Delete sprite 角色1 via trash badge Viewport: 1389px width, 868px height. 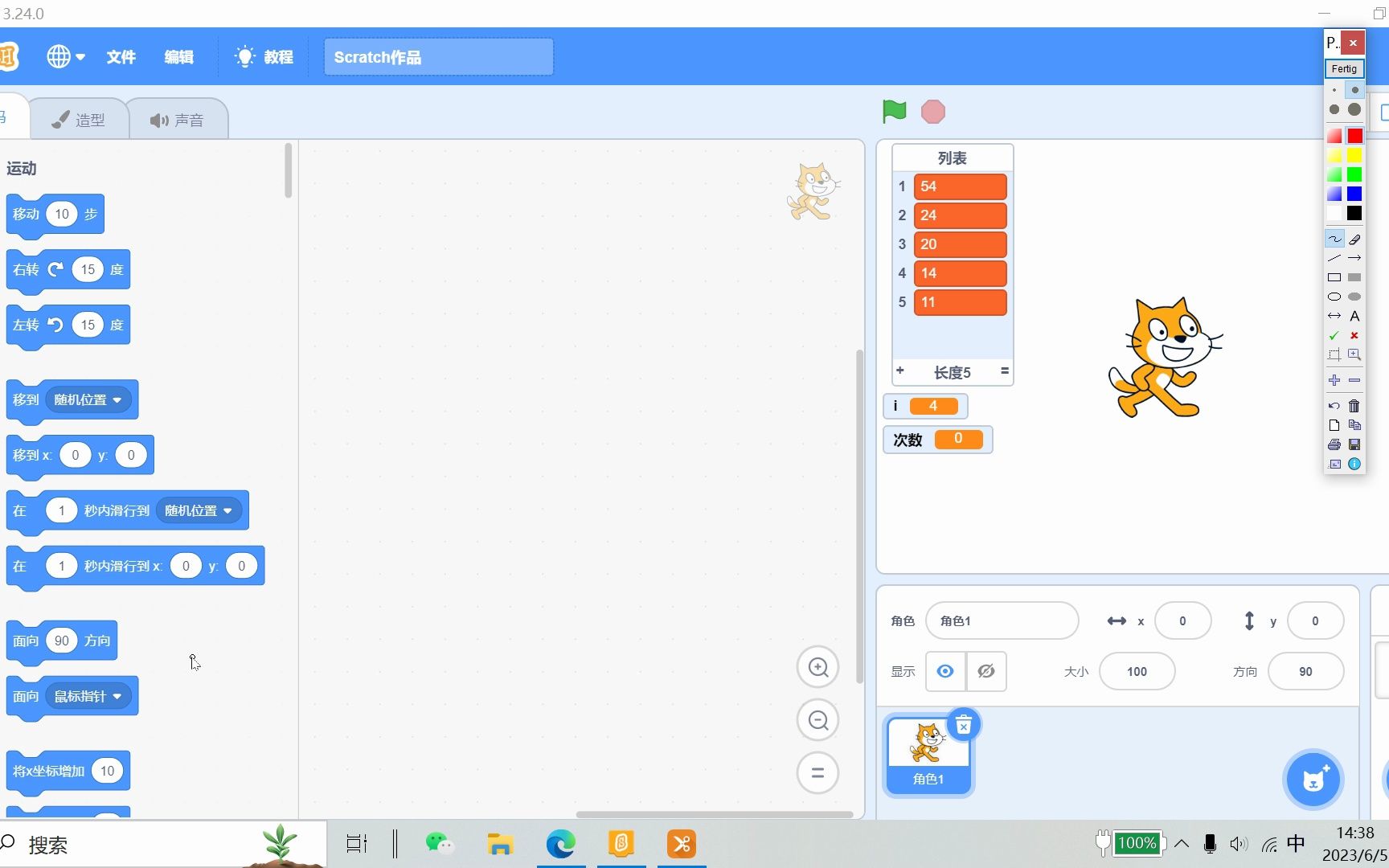point(963,724)
